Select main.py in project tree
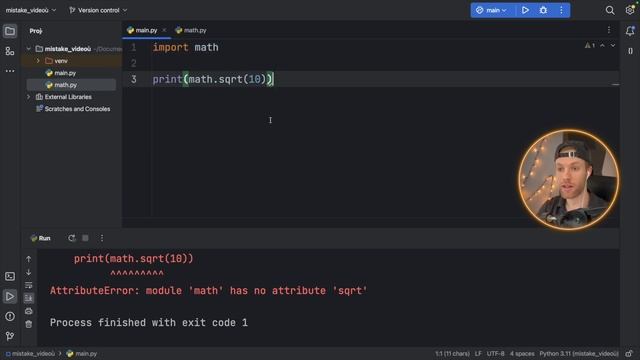Image resolution: width=640 pixels, height=360 pixels. 61,73
